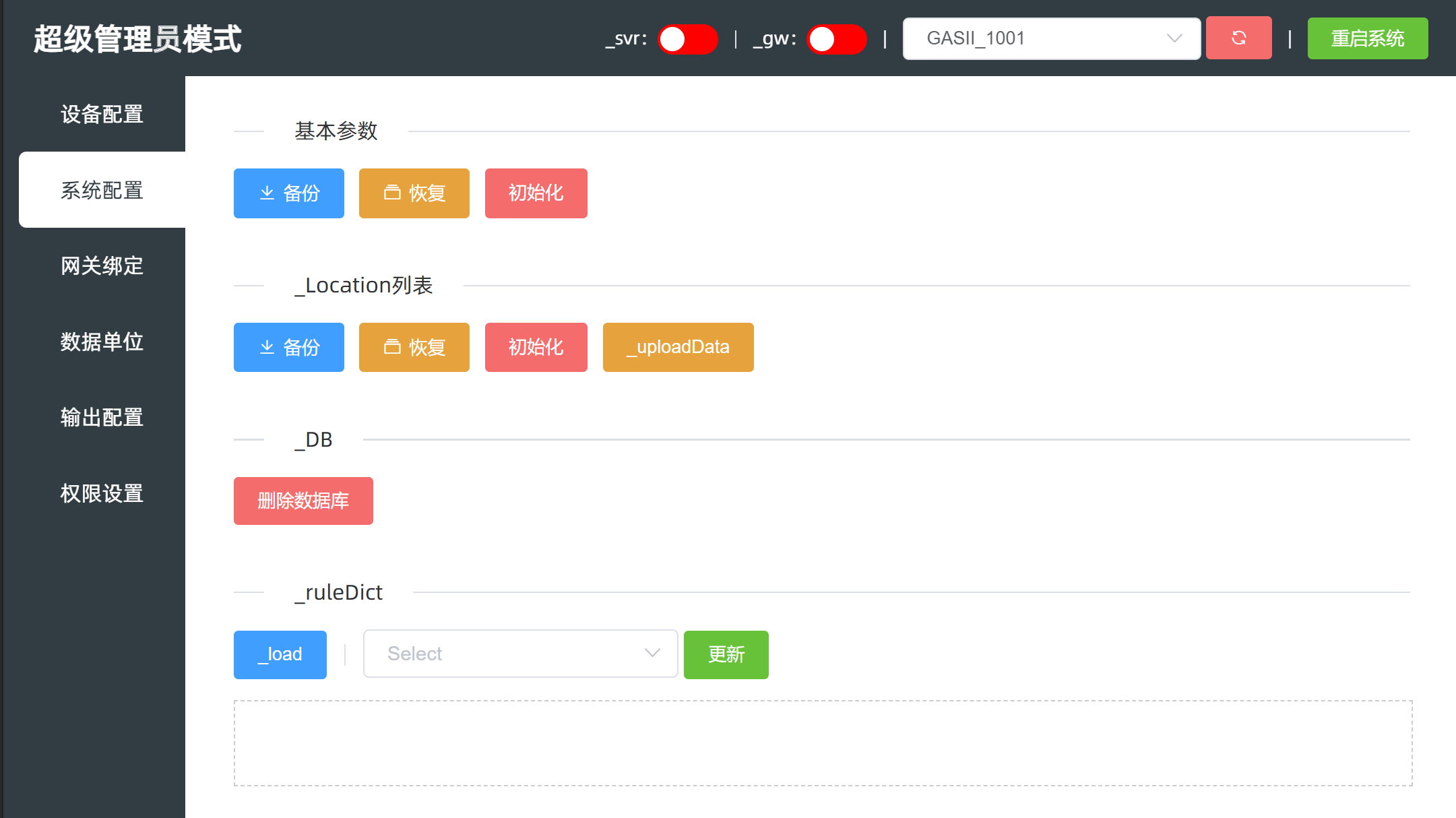Open 输出配置 in the sidebar

[x=102, y=418]
